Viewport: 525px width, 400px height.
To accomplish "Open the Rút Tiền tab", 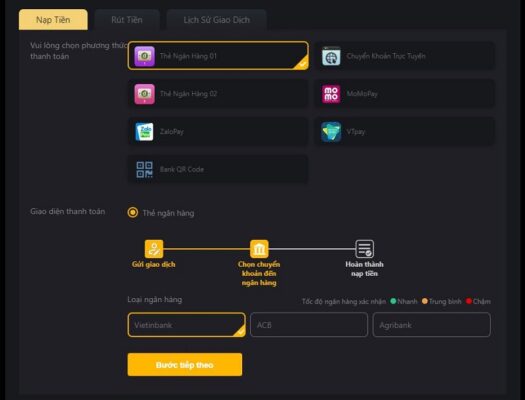I will tap(127, 20).
